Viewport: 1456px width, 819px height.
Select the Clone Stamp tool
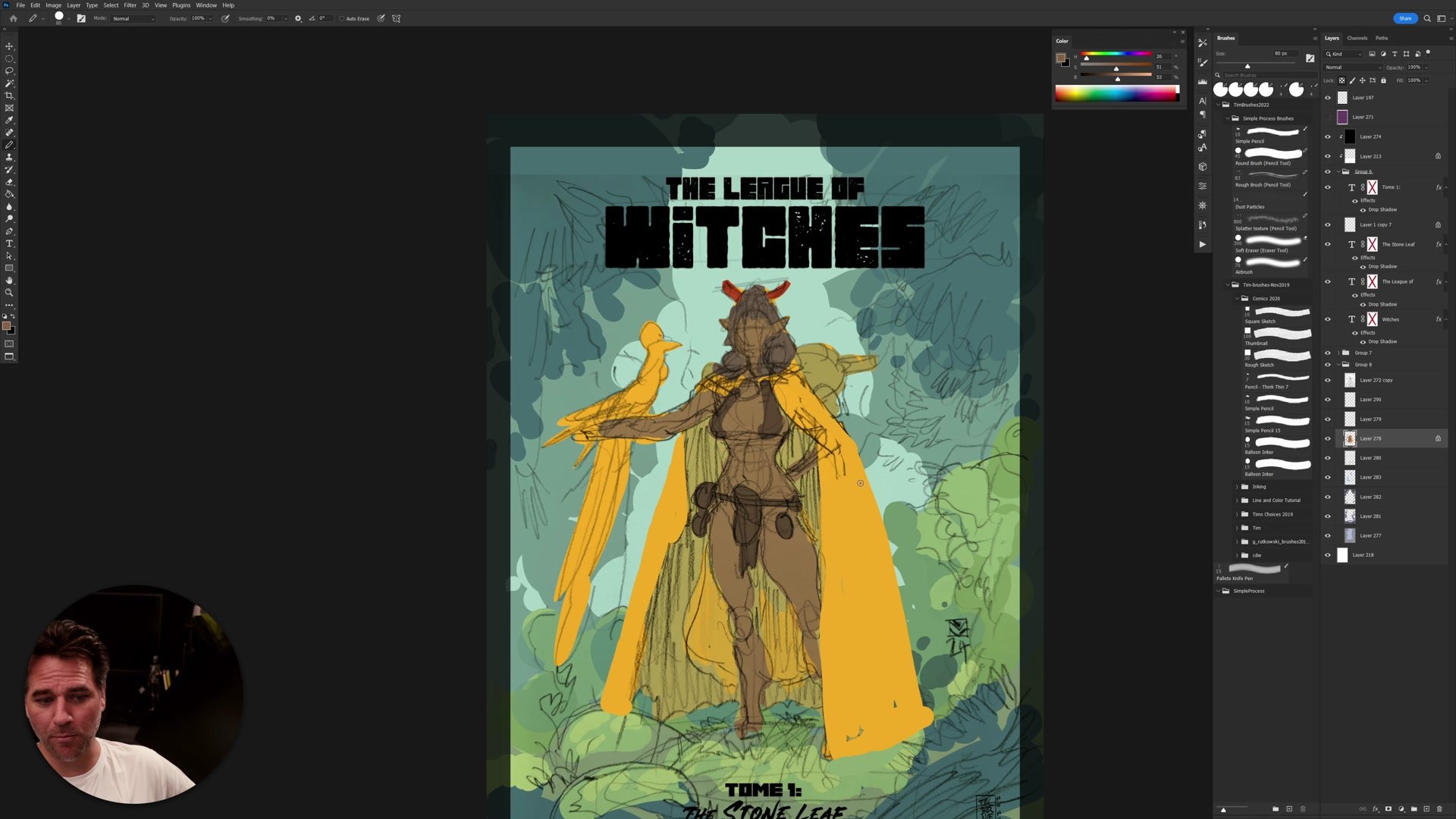coord(9,157)
